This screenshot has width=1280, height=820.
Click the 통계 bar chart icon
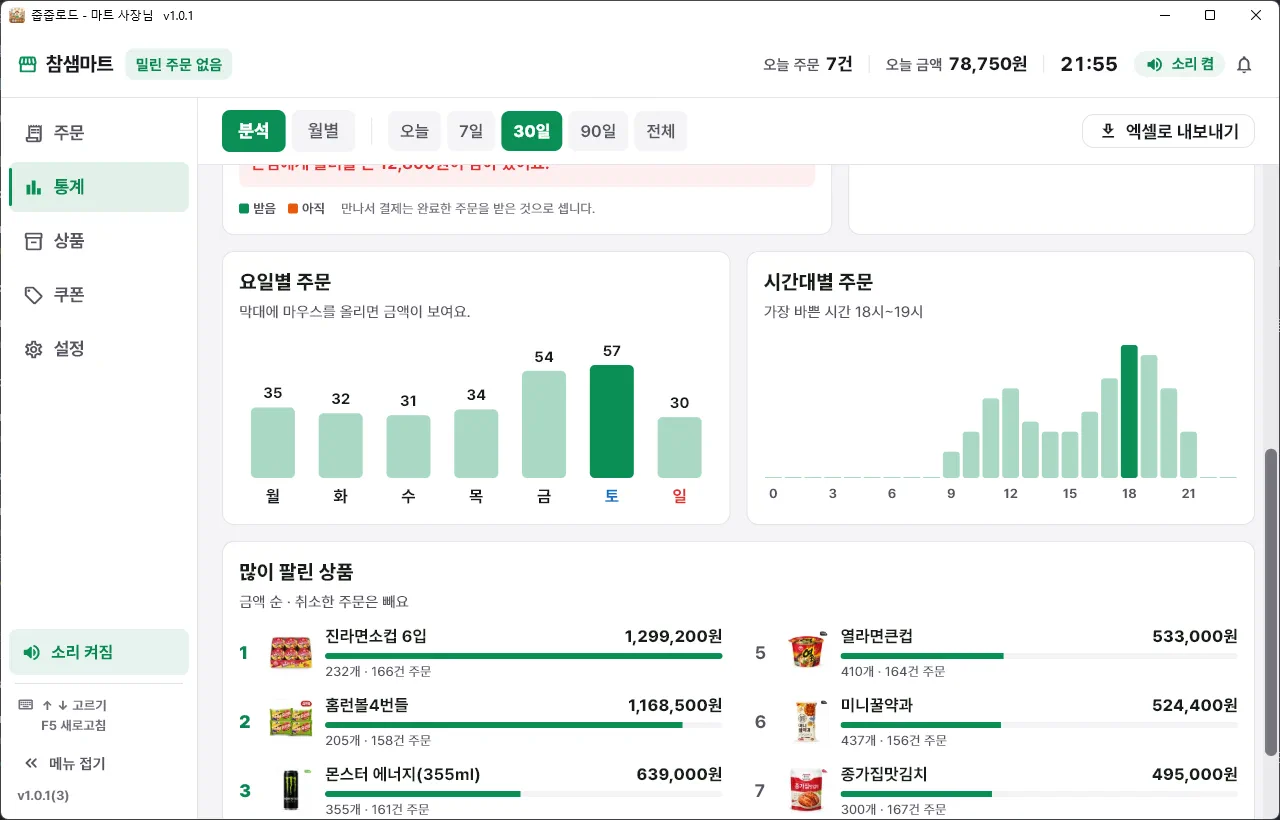34,187
